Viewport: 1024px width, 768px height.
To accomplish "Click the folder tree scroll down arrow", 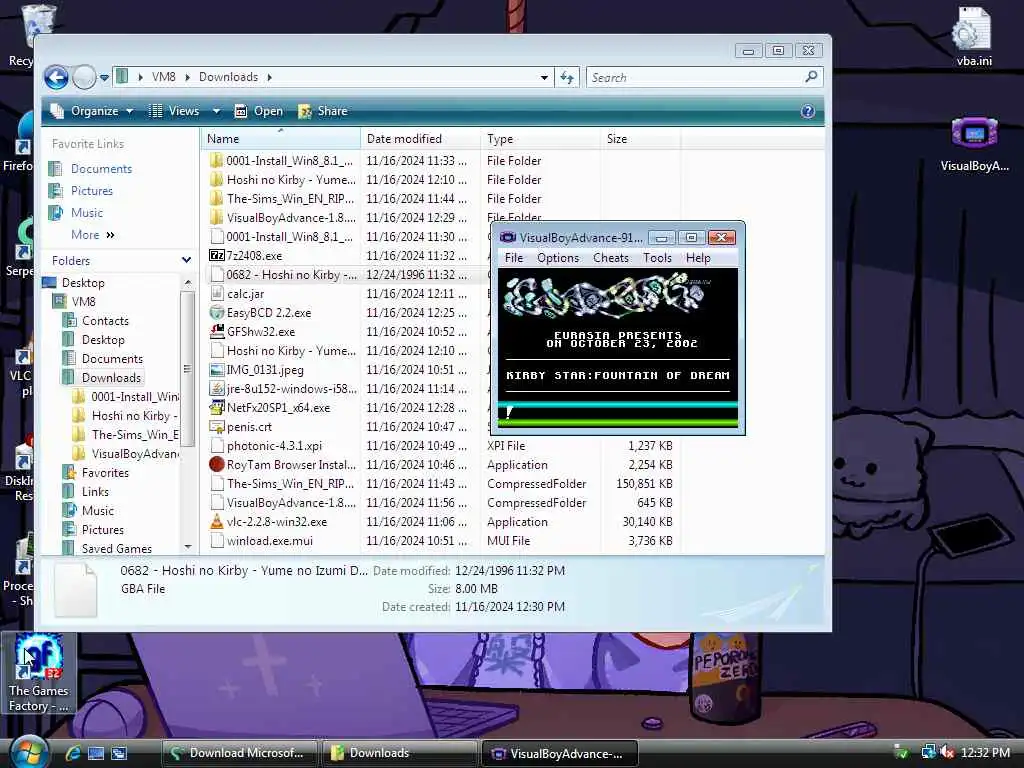I will click(188, 547).
